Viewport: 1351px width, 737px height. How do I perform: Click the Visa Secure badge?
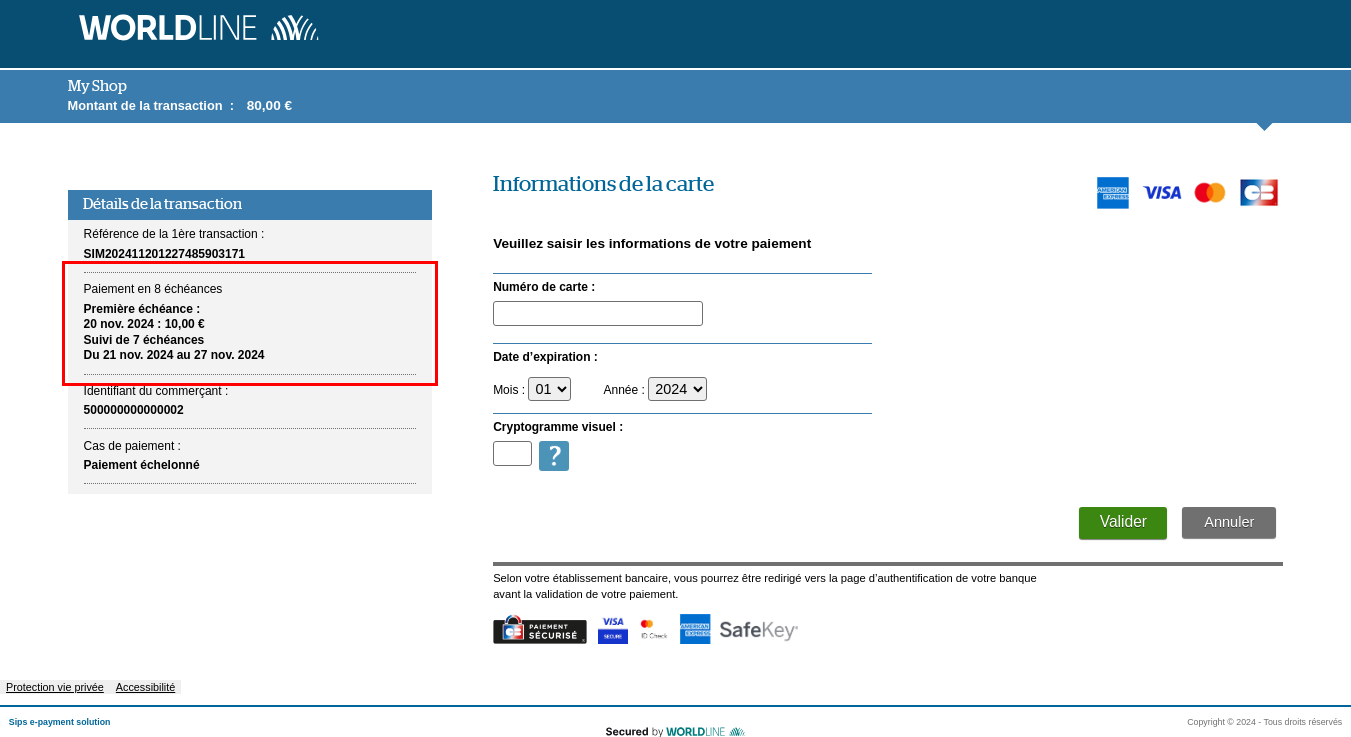pos(613,629)
